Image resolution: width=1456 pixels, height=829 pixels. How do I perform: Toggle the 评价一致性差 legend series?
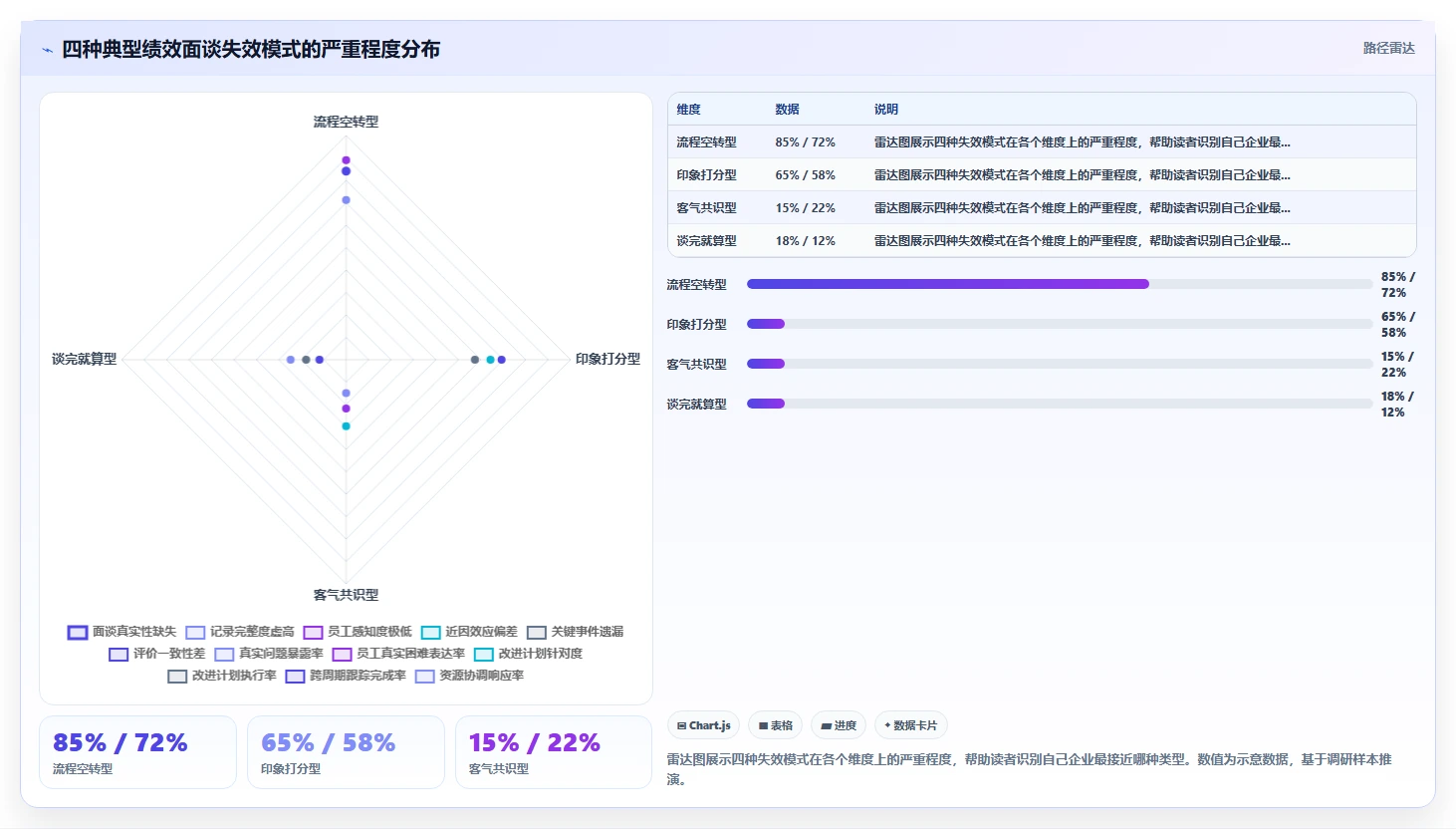pyautogui.click(x=156, y=654)
